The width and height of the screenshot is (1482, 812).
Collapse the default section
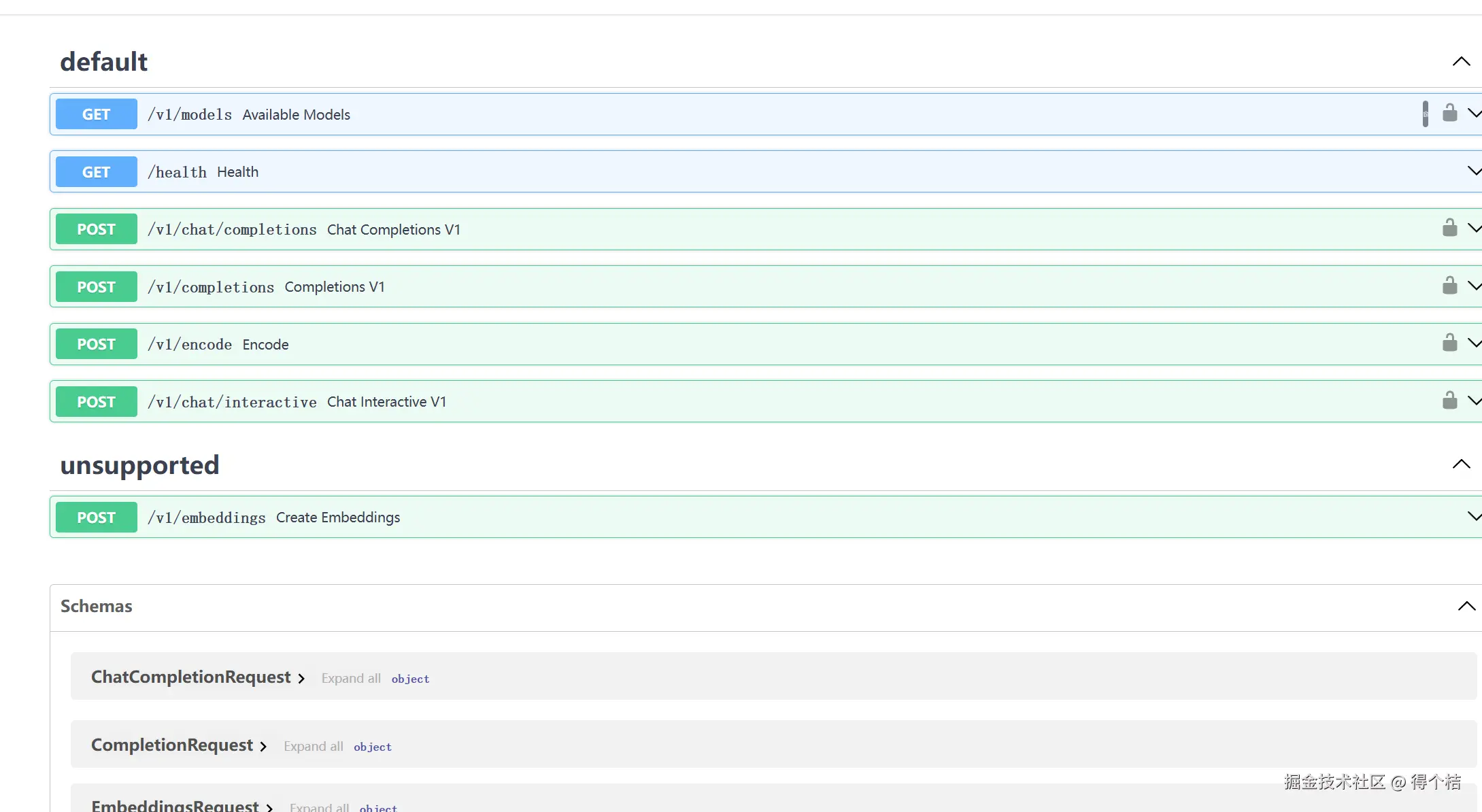(1461, 62)
